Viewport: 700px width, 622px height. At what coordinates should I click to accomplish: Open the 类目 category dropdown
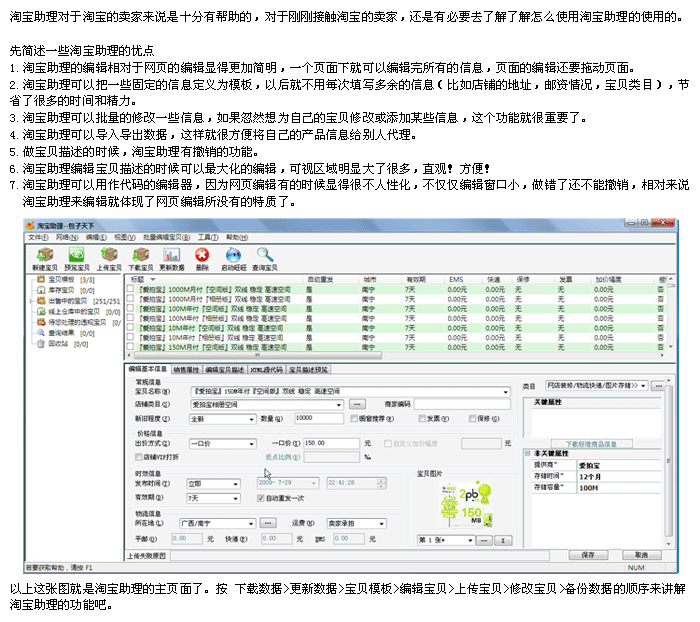pyautogui.click(x=596, y=385)
